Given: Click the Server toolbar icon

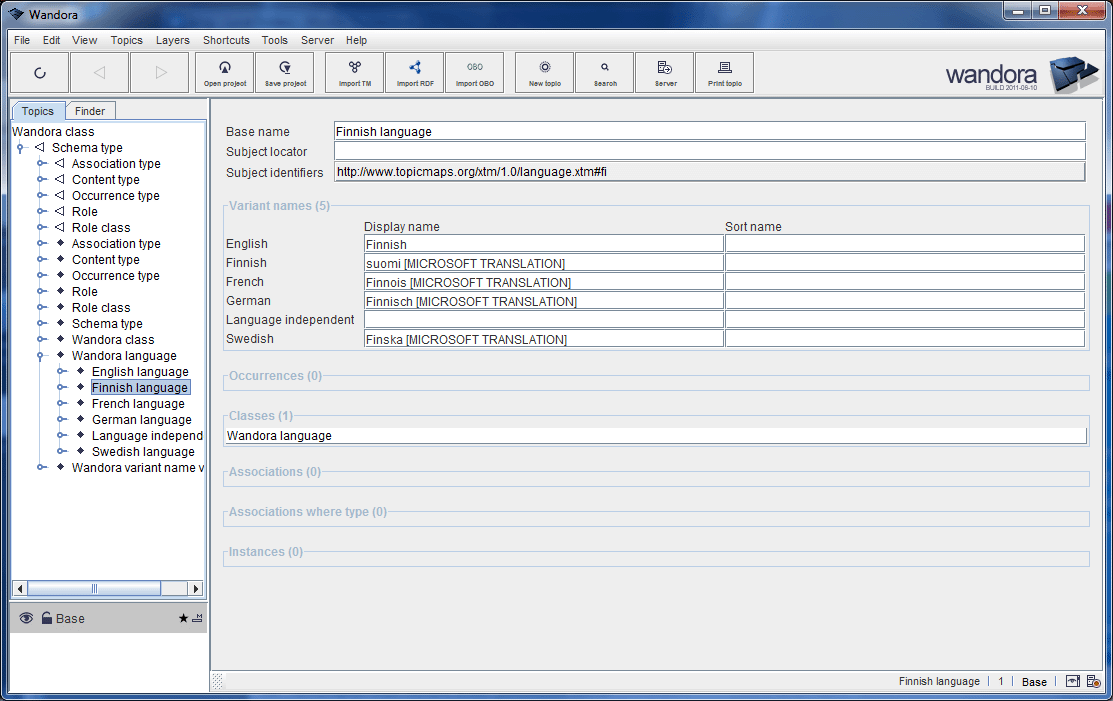Looking at the screenshot, I should point(664,72).
